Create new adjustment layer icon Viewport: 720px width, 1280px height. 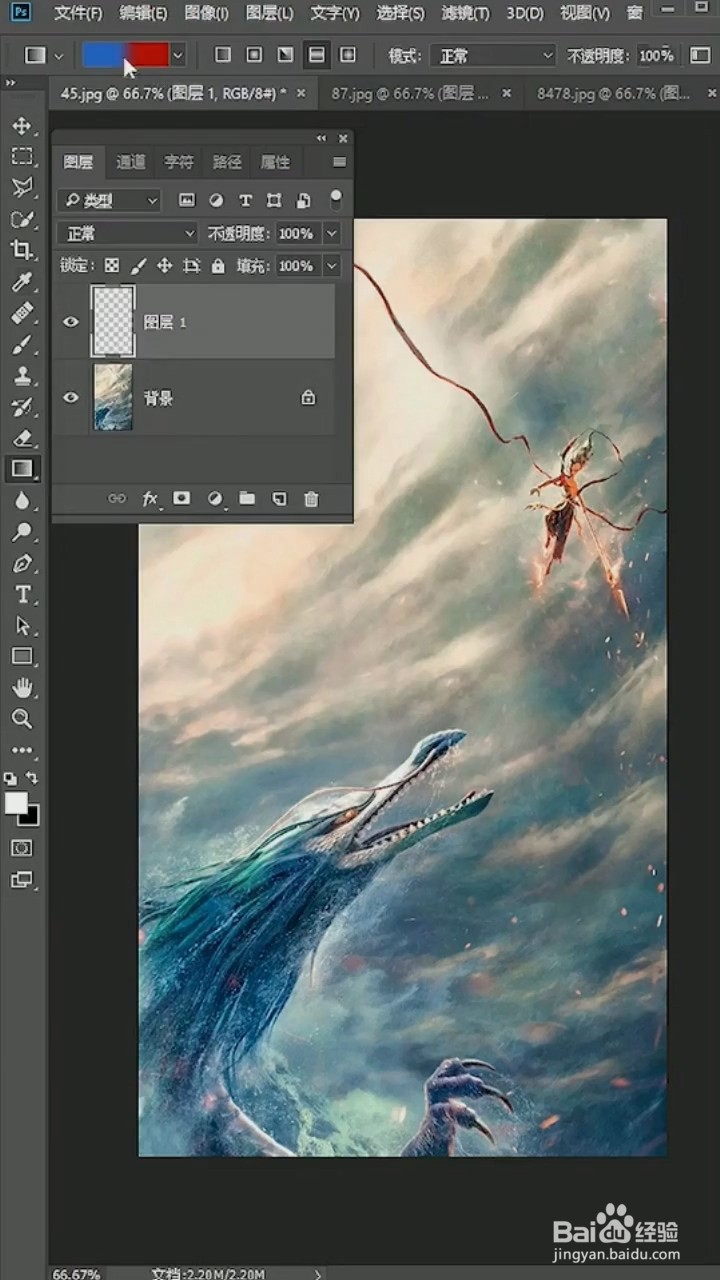tap(215, 498)
